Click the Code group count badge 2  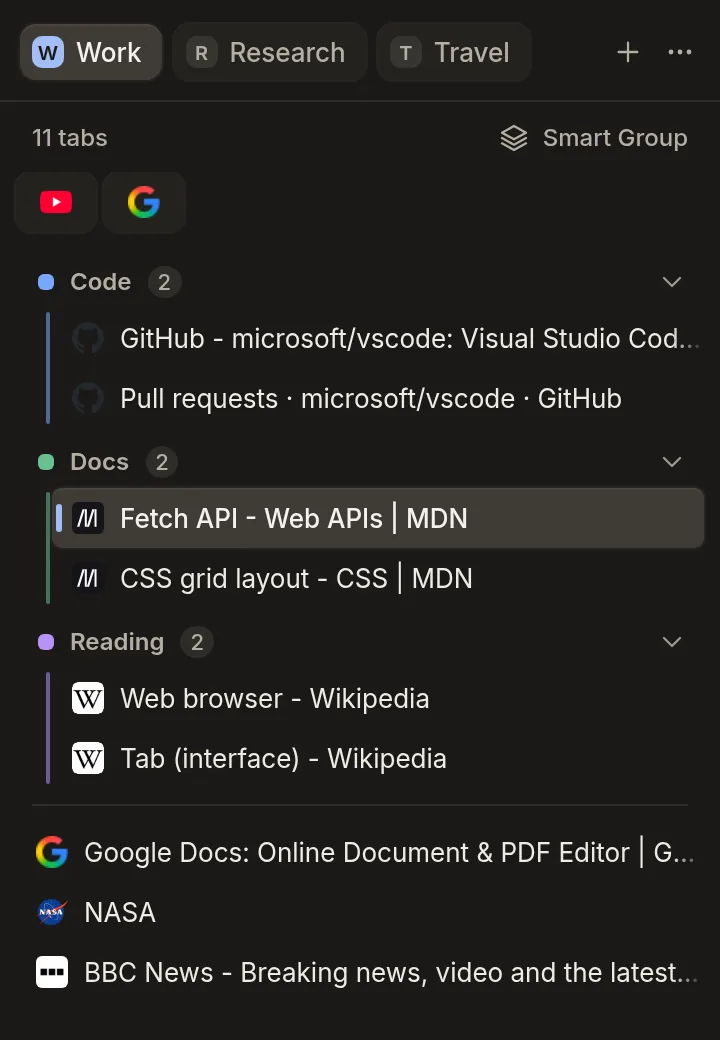[164, 282]
